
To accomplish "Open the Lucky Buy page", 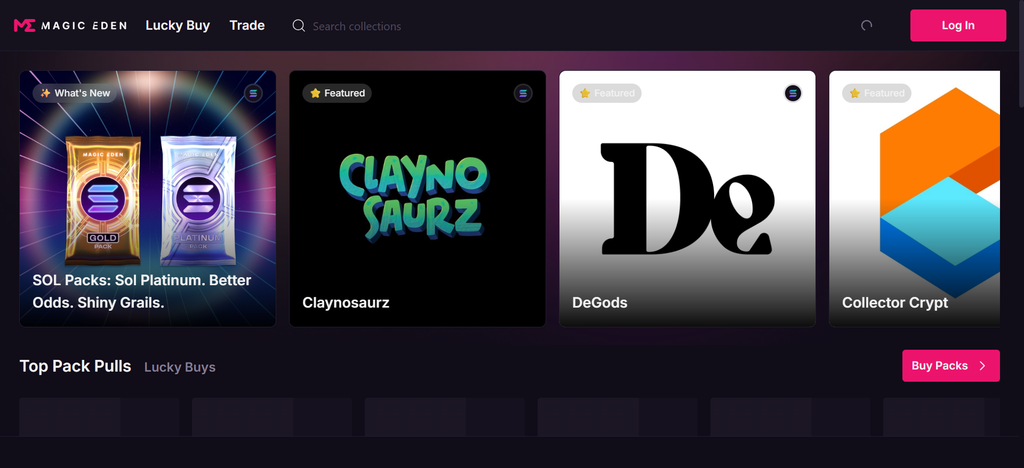I will (x=178, y=25).
